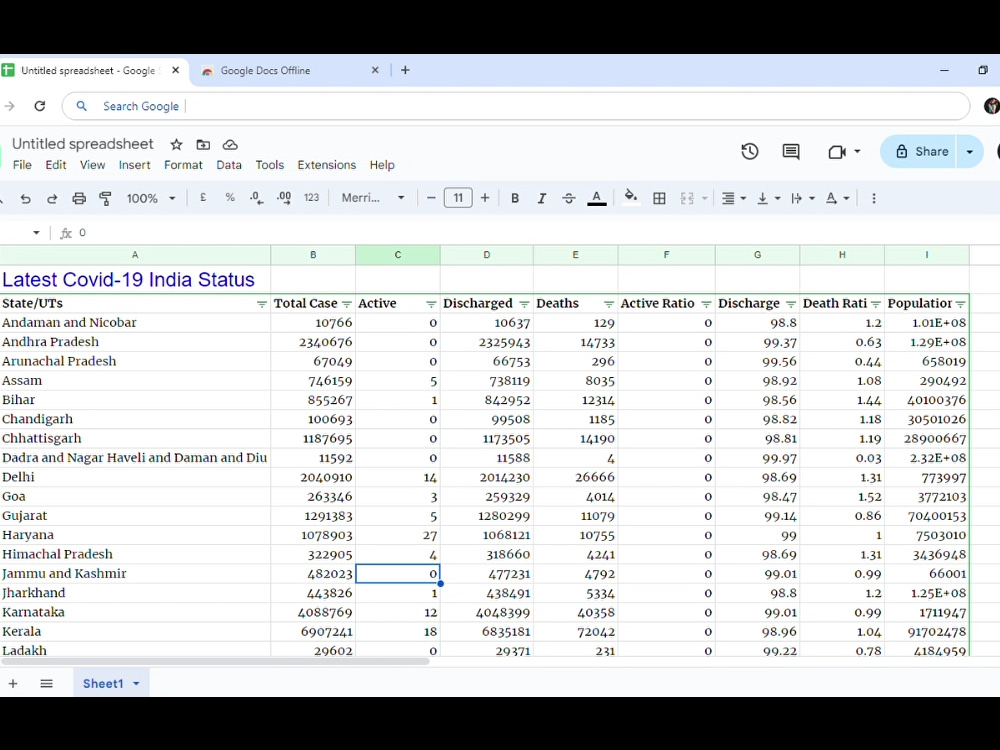Click the Undo icon in toolbar

pos(26,198)
